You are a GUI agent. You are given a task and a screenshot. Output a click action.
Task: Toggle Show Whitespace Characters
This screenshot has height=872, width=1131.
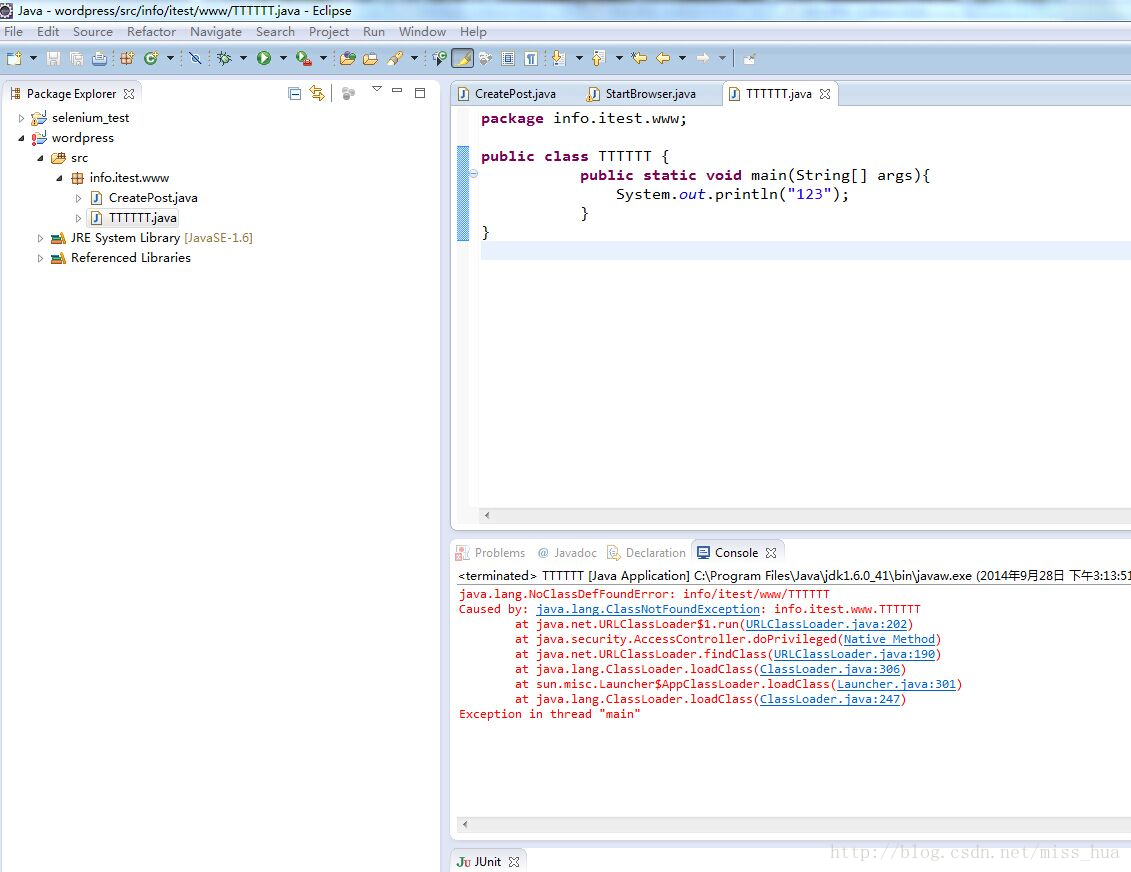coord(531,58)
